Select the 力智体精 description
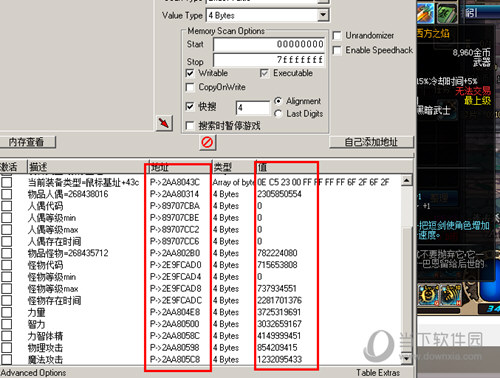 click(x=45, y=336)
